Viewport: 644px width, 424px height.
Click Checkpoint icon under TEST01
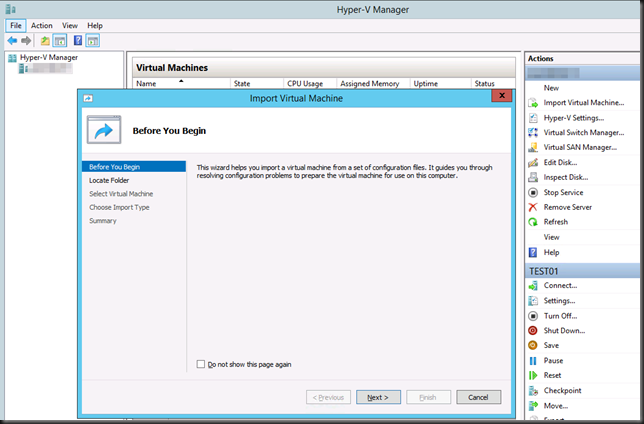point(533,391)
